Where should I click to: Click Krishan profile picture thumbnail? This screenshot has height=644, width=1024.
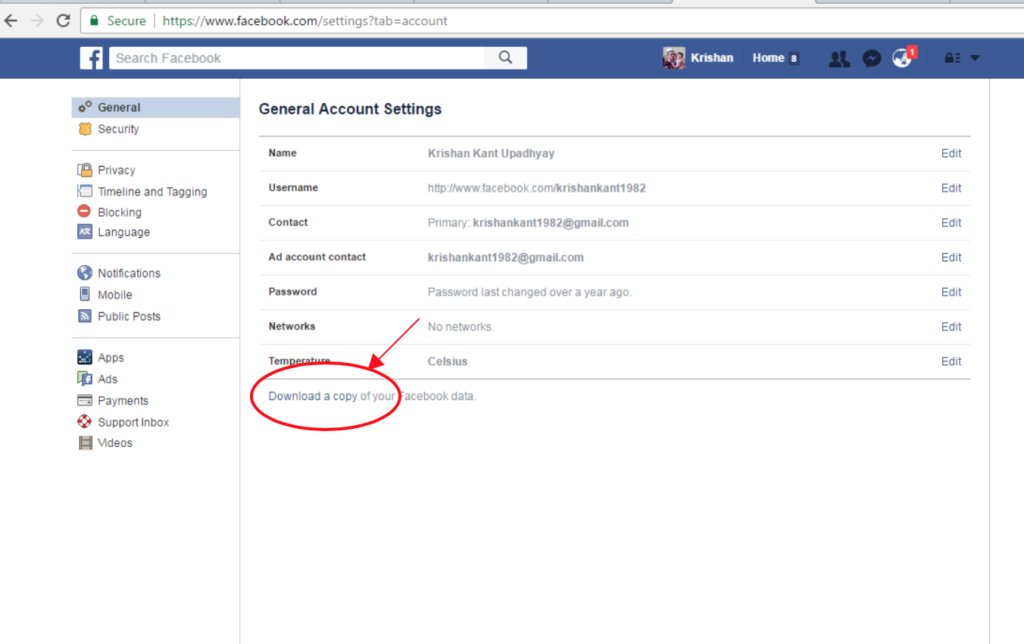[x=674, y=58]
